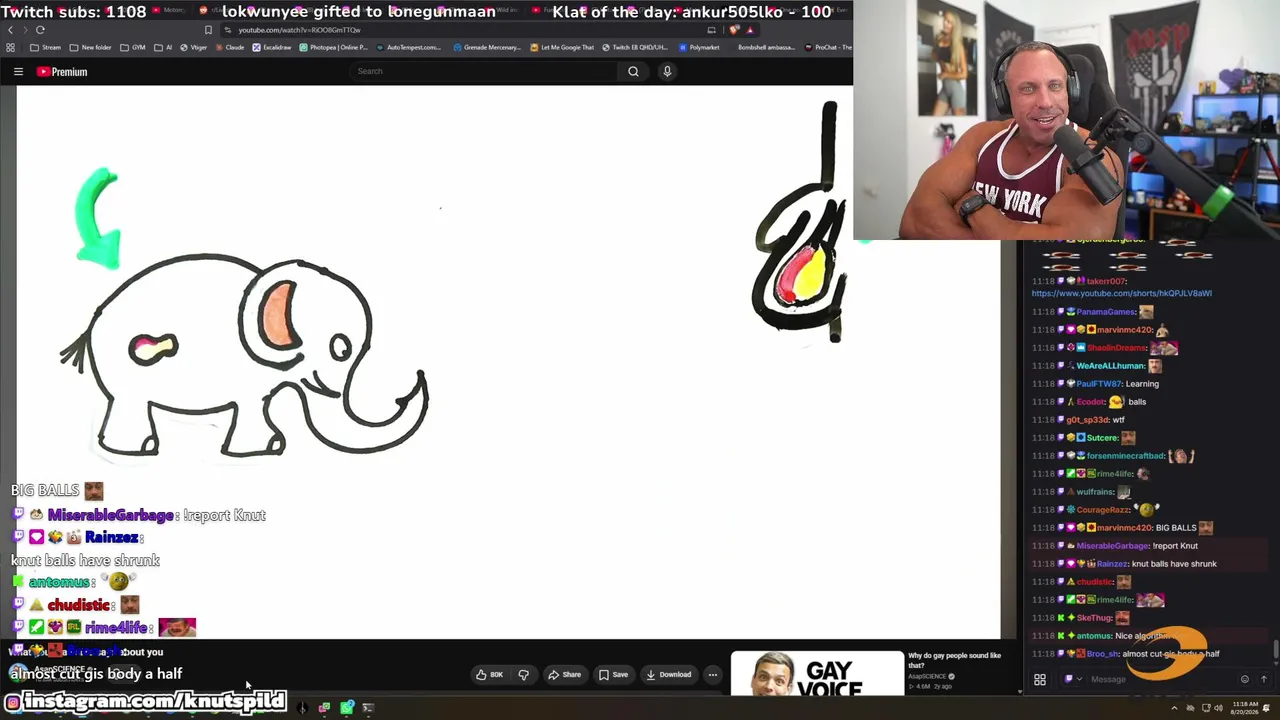Screen dimensions: 1280x720
Task: Select chatter g0t_sp33d's name in chat
Action: pyautogui.click(x=1086, y=420)
